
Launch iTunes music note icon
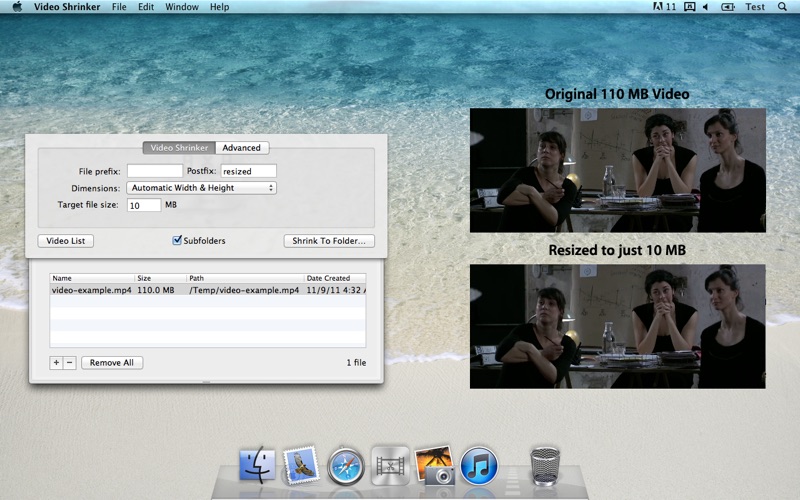click(x=479, y=466)
